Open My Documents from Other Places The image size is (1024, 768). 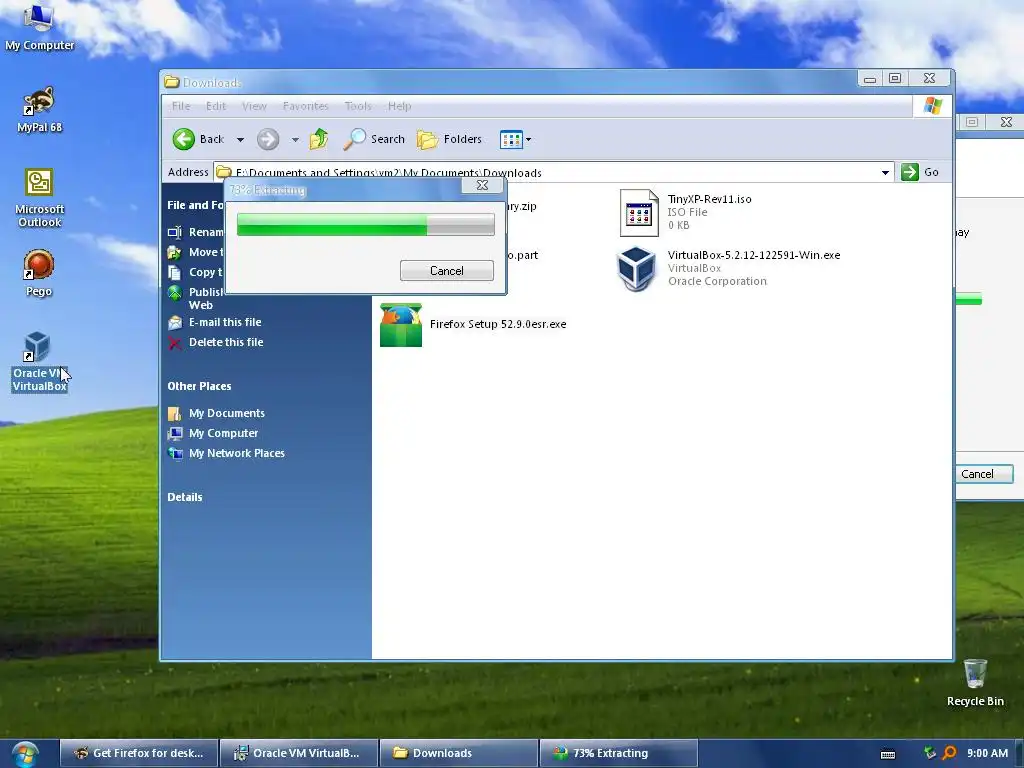(227, 413)
